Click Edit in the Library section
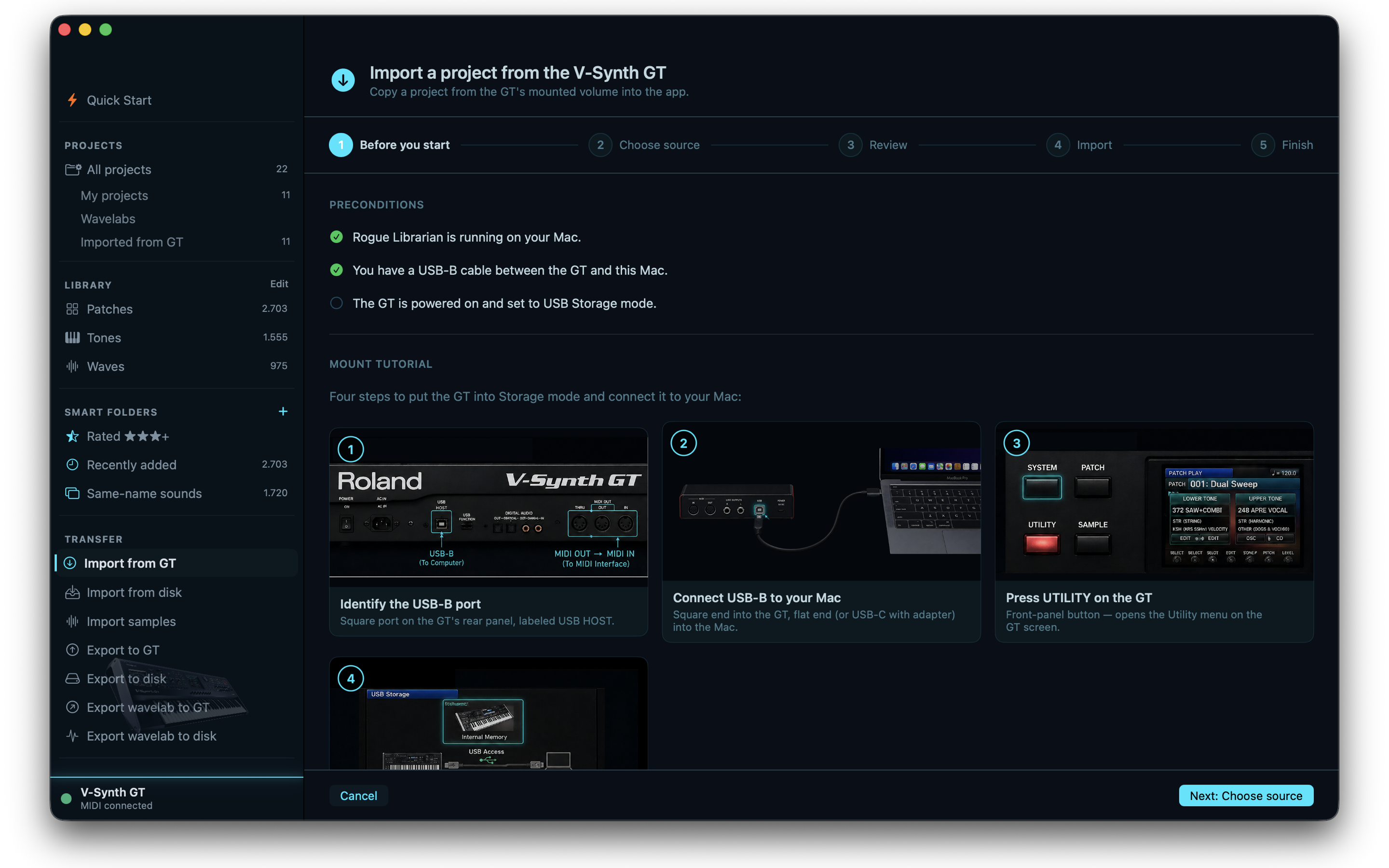 (x=279, y=284)
